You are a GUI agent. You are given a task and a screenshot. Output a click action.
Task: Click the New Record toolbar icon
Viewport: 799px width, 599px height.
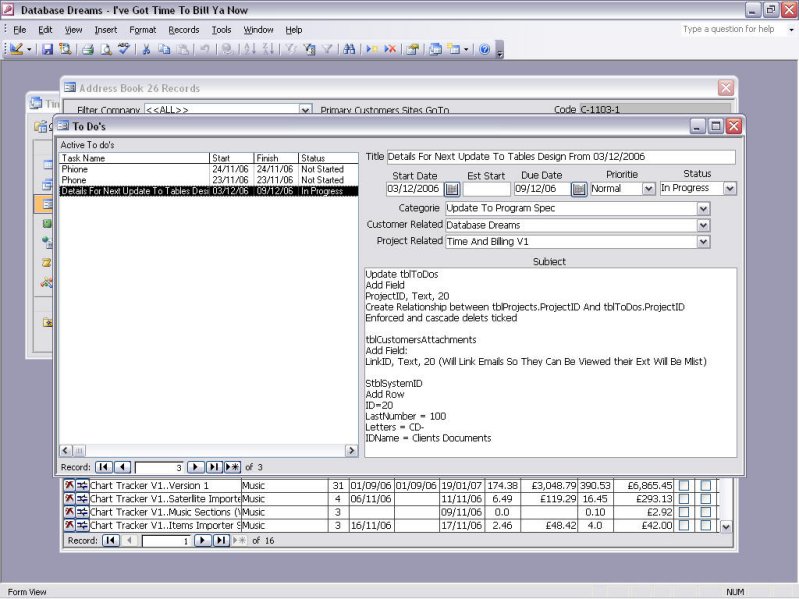(372, 49)
